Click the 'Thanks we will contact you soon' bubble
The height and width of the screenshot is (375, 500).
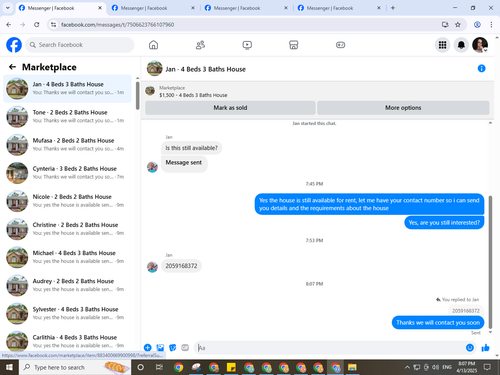pyautogui.click(x=438, y=322)
